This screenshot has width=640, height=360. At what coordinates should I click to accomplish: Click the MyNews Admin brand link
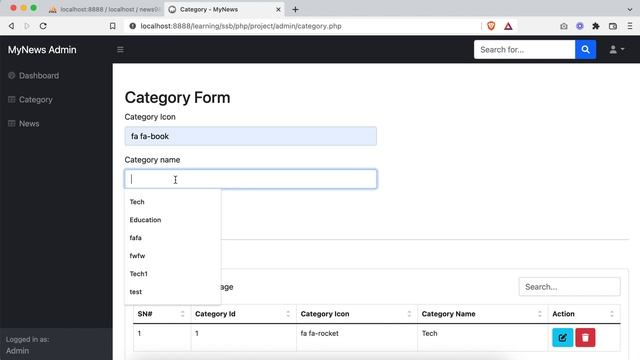(x=42, y=50)
